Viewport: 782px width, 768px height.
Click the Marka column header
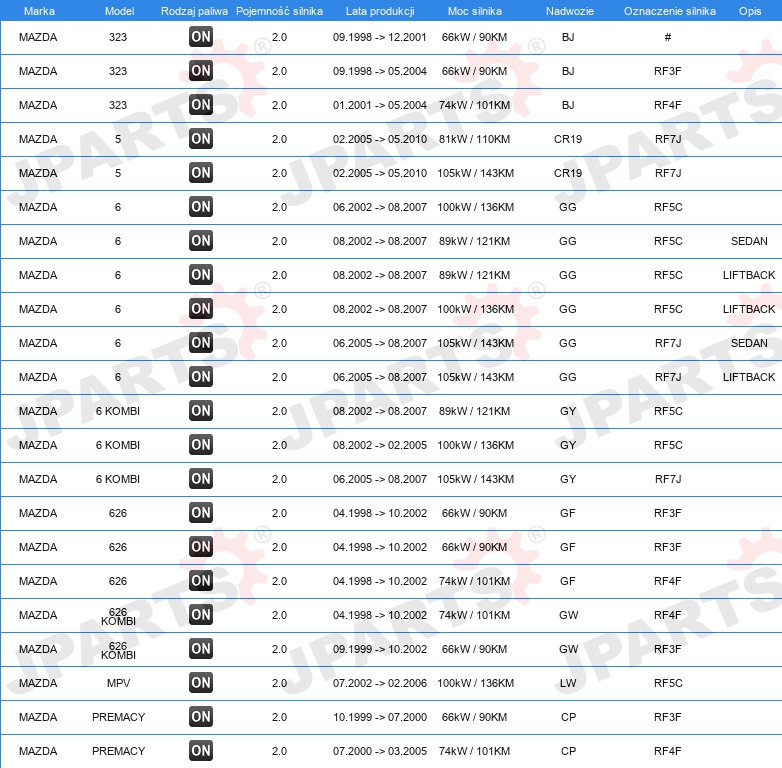click(x=39, y=11)
